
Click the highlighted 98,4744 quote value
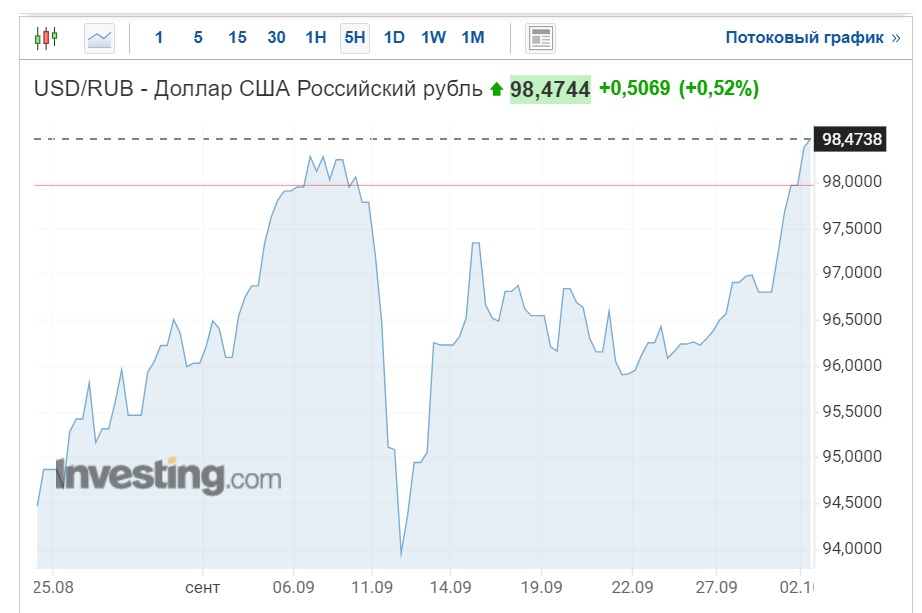[550, 89]
